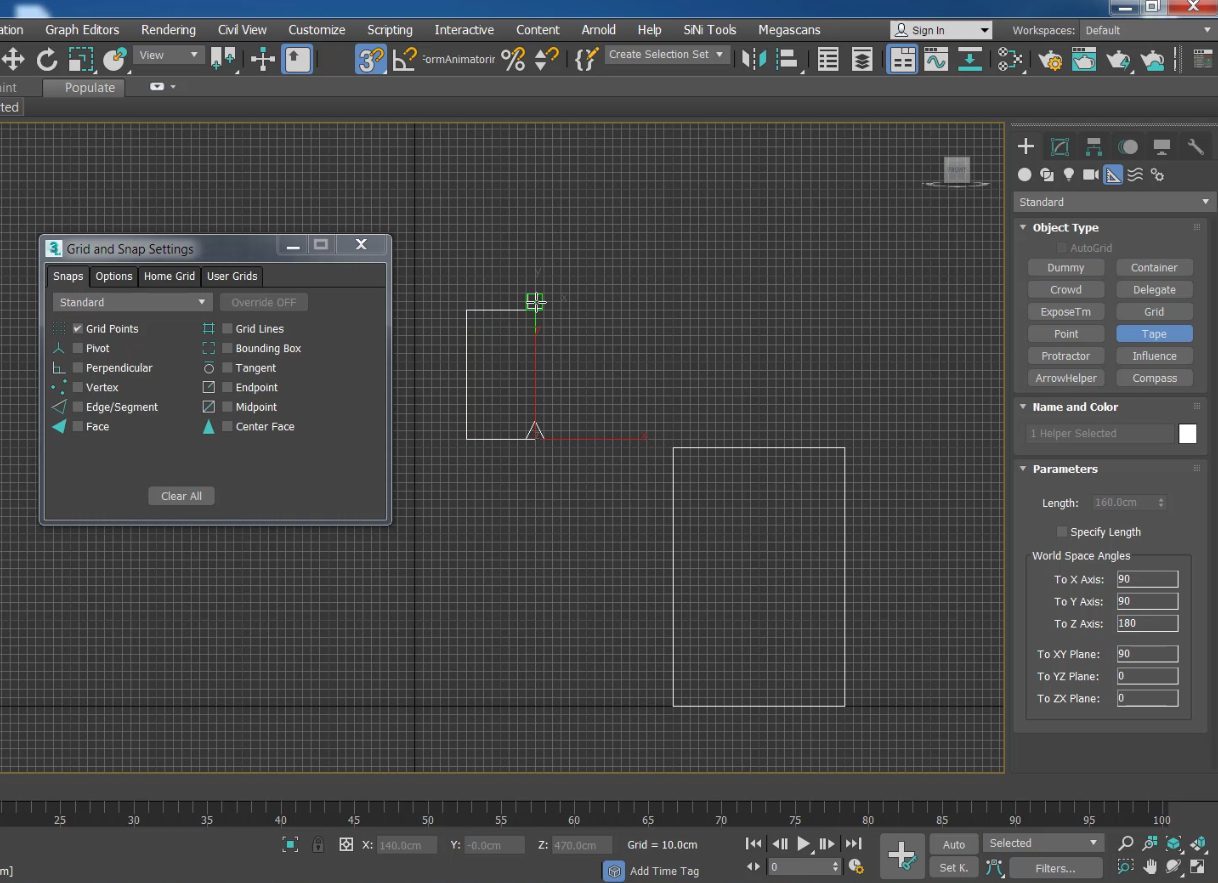Open the Hierarchy command panel tab

pyautogui.click(x=1094, y=147)
